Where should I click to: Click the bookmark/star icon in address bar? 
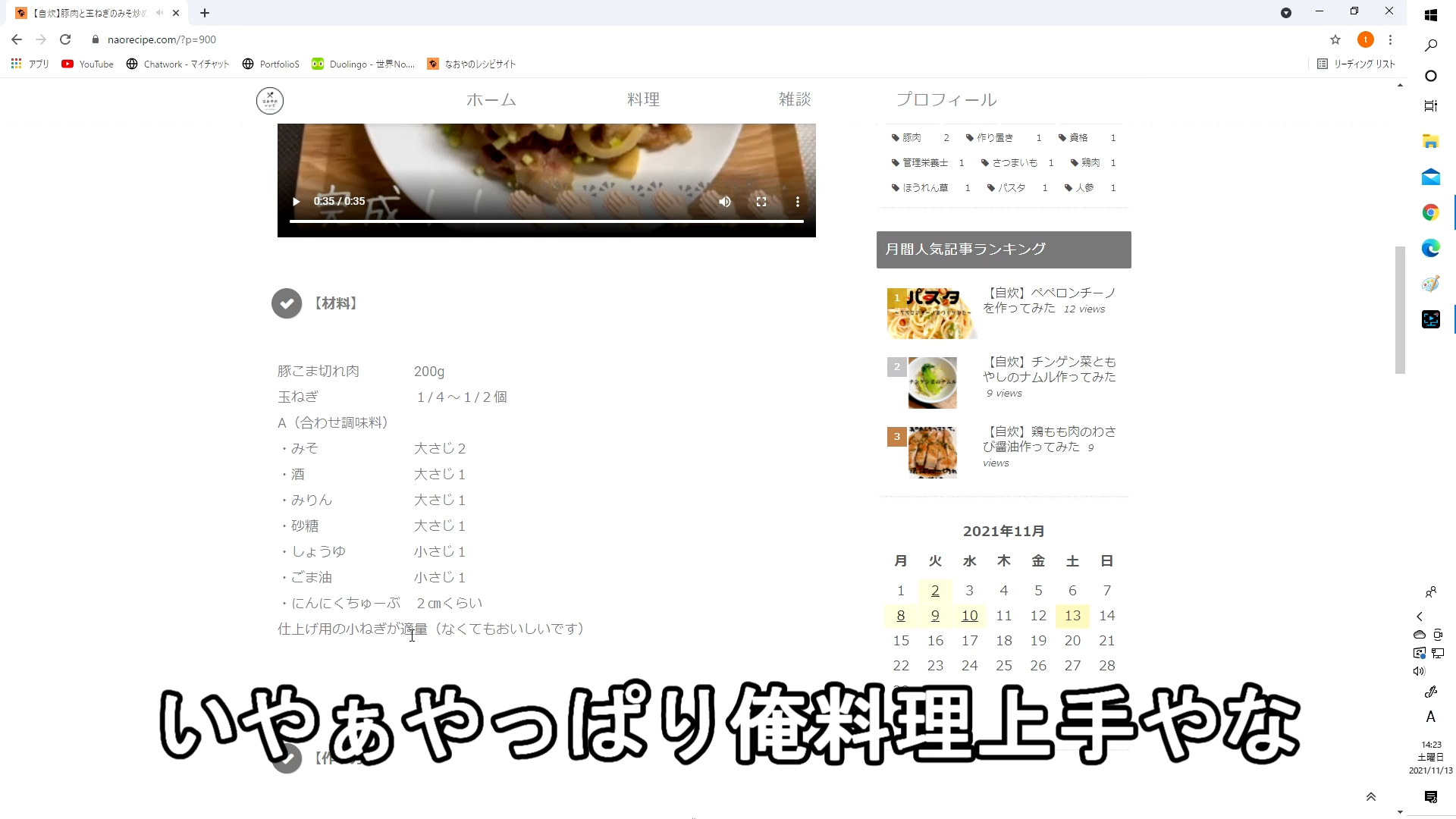(x=1336, y=39)
